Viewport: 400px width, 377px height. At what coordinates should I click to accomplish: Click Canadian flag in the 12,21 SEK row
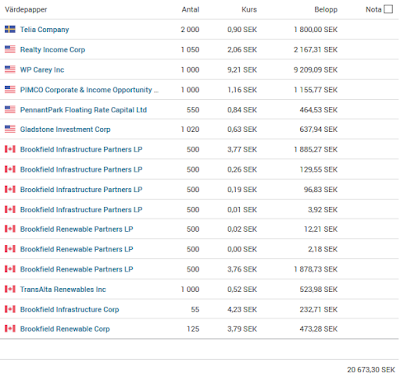pos(10,229)
